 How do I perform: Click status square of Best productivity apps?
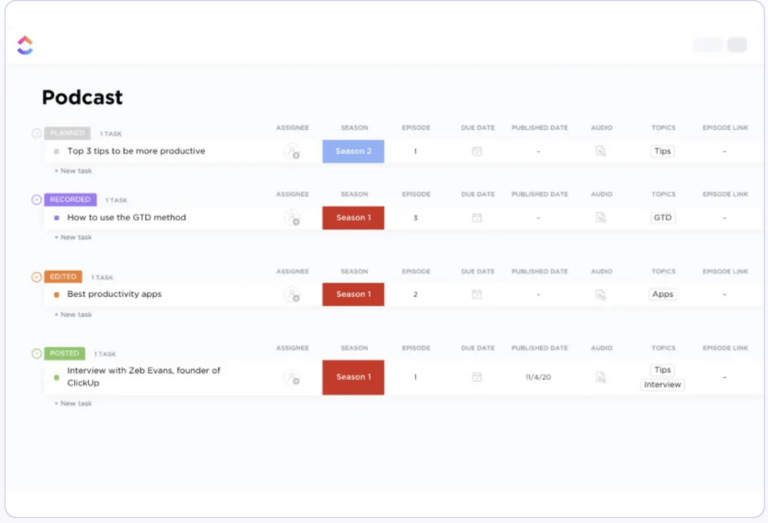coord(56,294)
